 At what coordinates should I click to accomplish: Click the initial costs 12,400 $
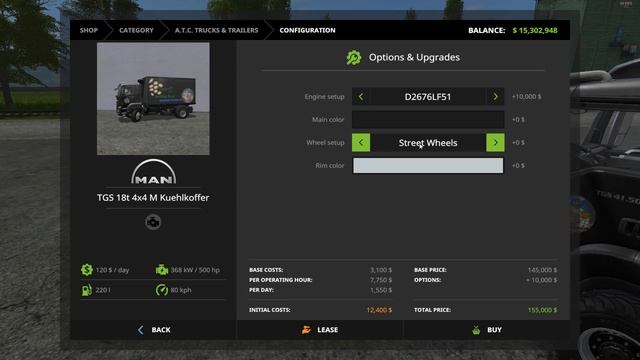379,310
